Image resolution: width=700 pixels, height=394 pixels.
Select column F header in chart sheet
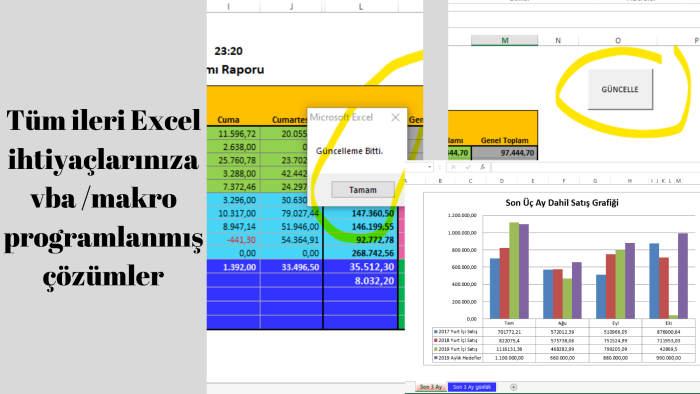click(x=564, y=181)
